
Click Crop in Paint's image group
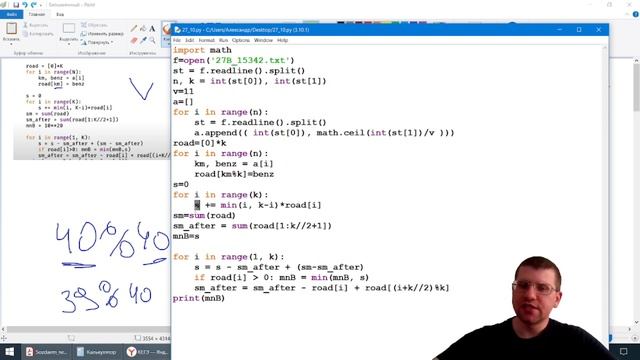tap(94, 25)
